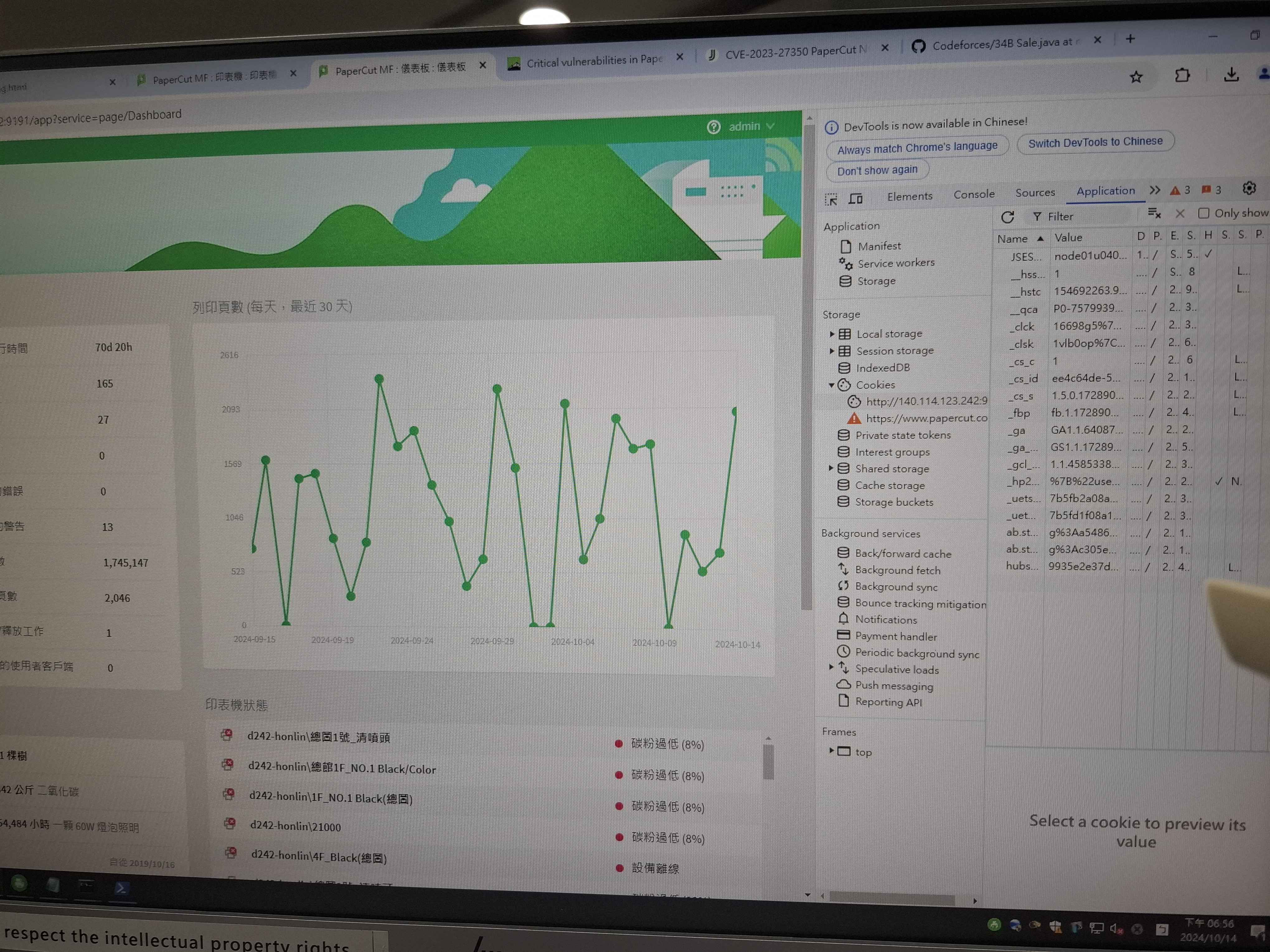The width and height of the screenshot is (1270, 952).
Task: Click DevTools sidebar horizontal scrollbar
Action: tap(891, 898)
